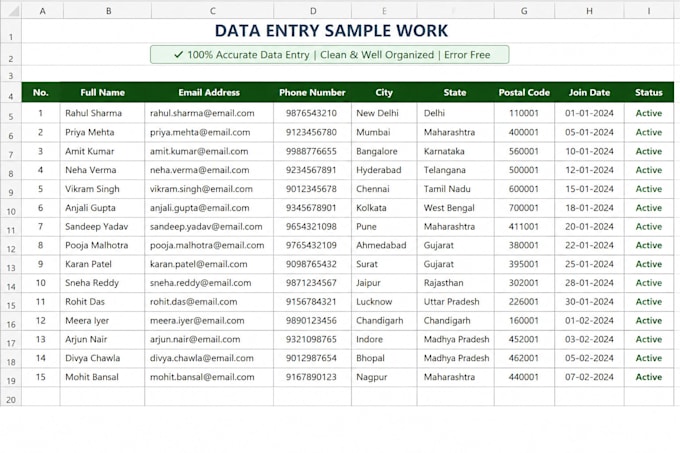The height and width of the screenshot is (453, 680).
Task: Select column A header
Action: 42,11
